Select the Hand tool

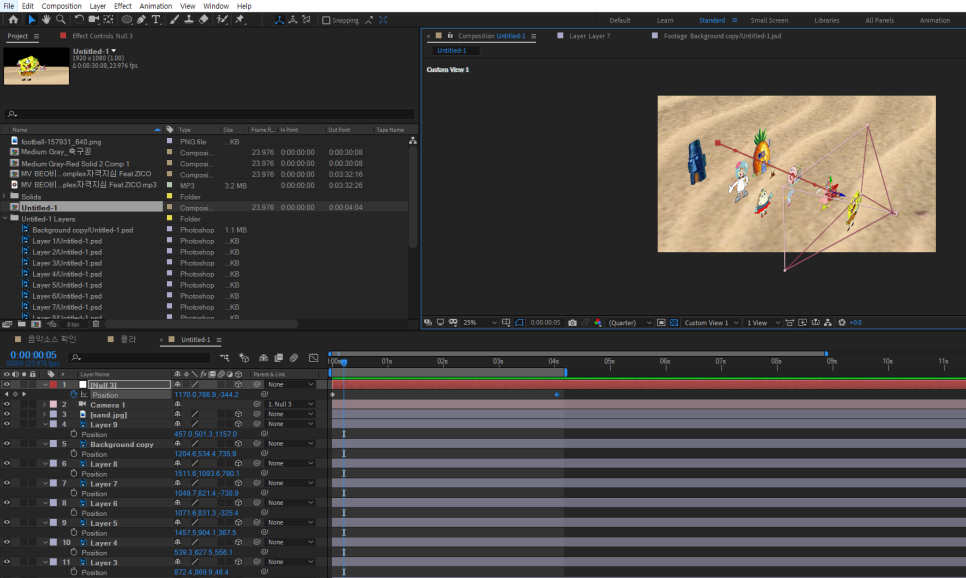coord(46,20)
